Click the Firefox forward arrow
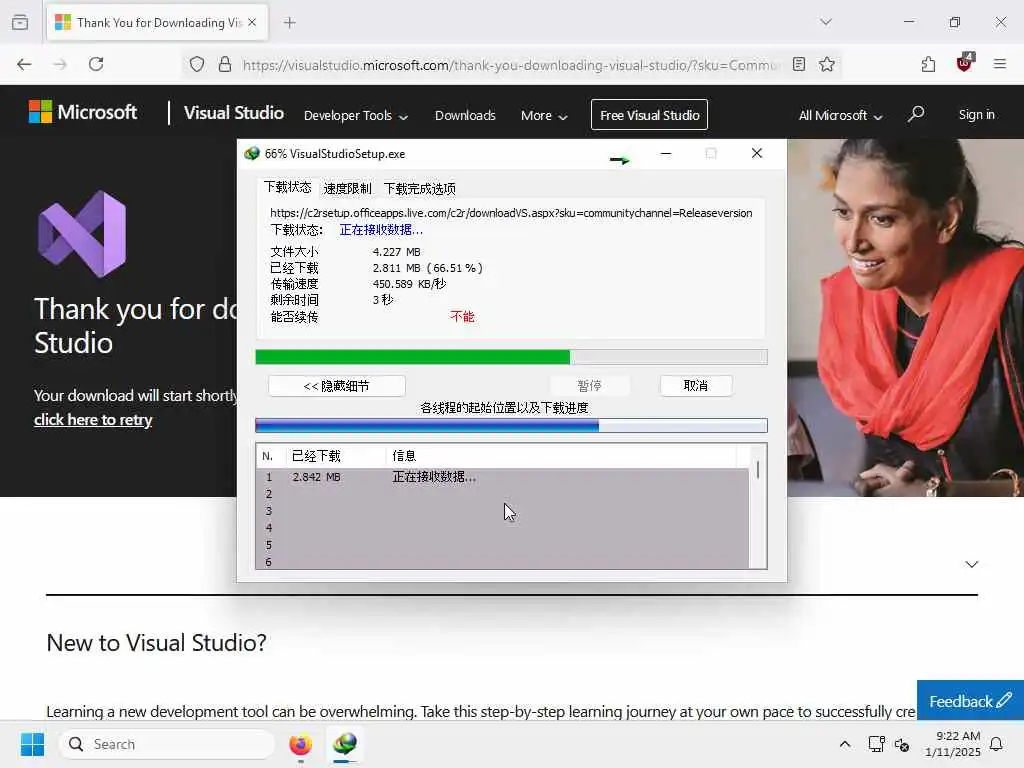Screen dimensions: 1024x768 pyautogui.click(x=60, y=64)
